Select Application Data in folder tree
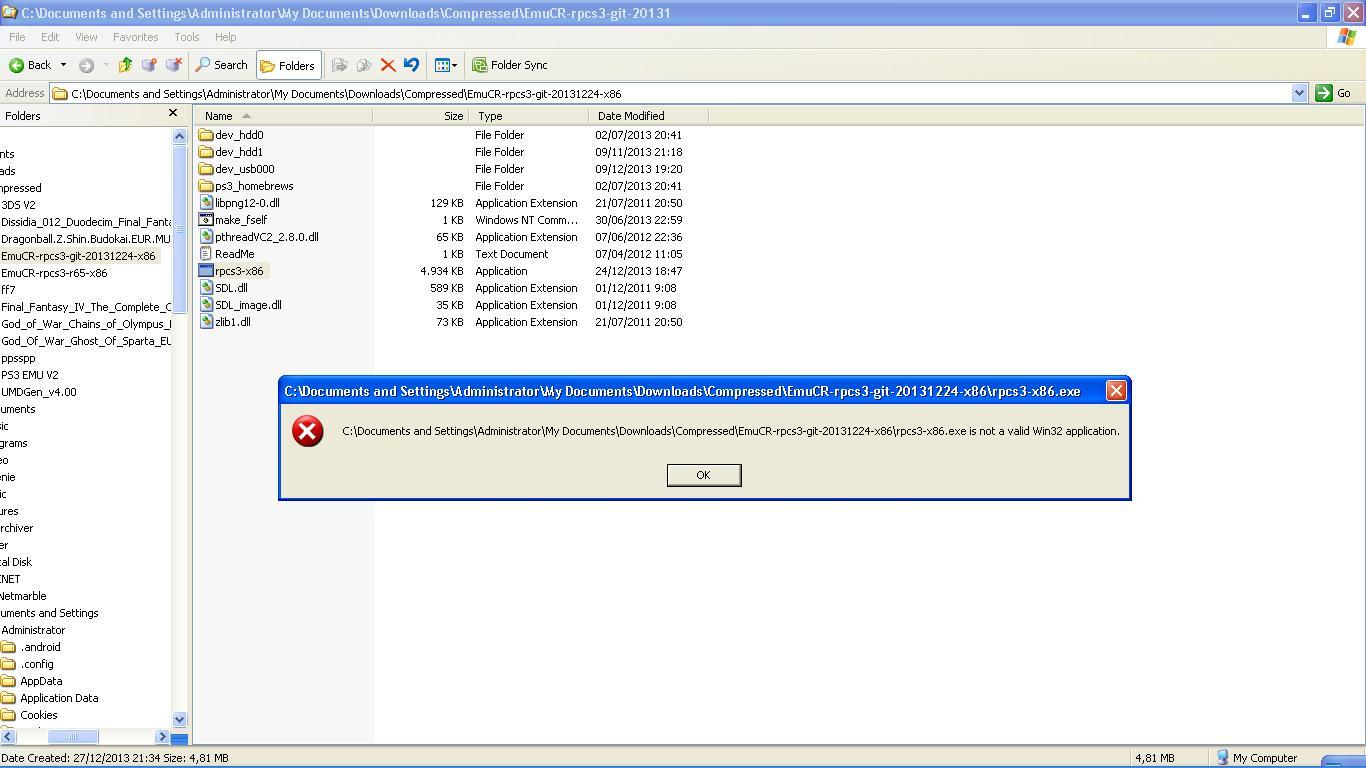Viewport: 1366px width, 768px height. click(59, 698)
